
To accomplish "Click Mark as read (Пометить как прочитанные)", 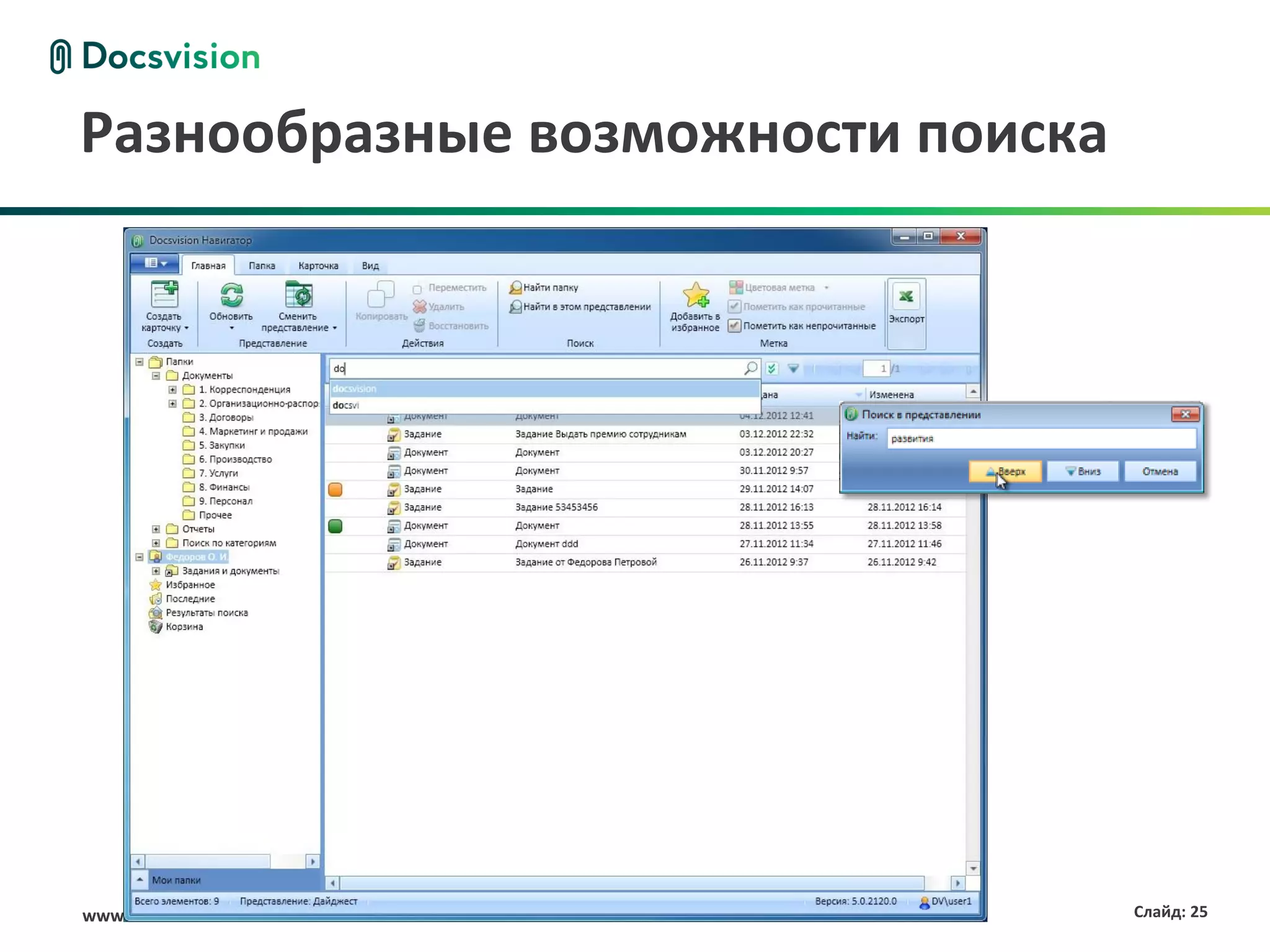I will pos(797,307).
